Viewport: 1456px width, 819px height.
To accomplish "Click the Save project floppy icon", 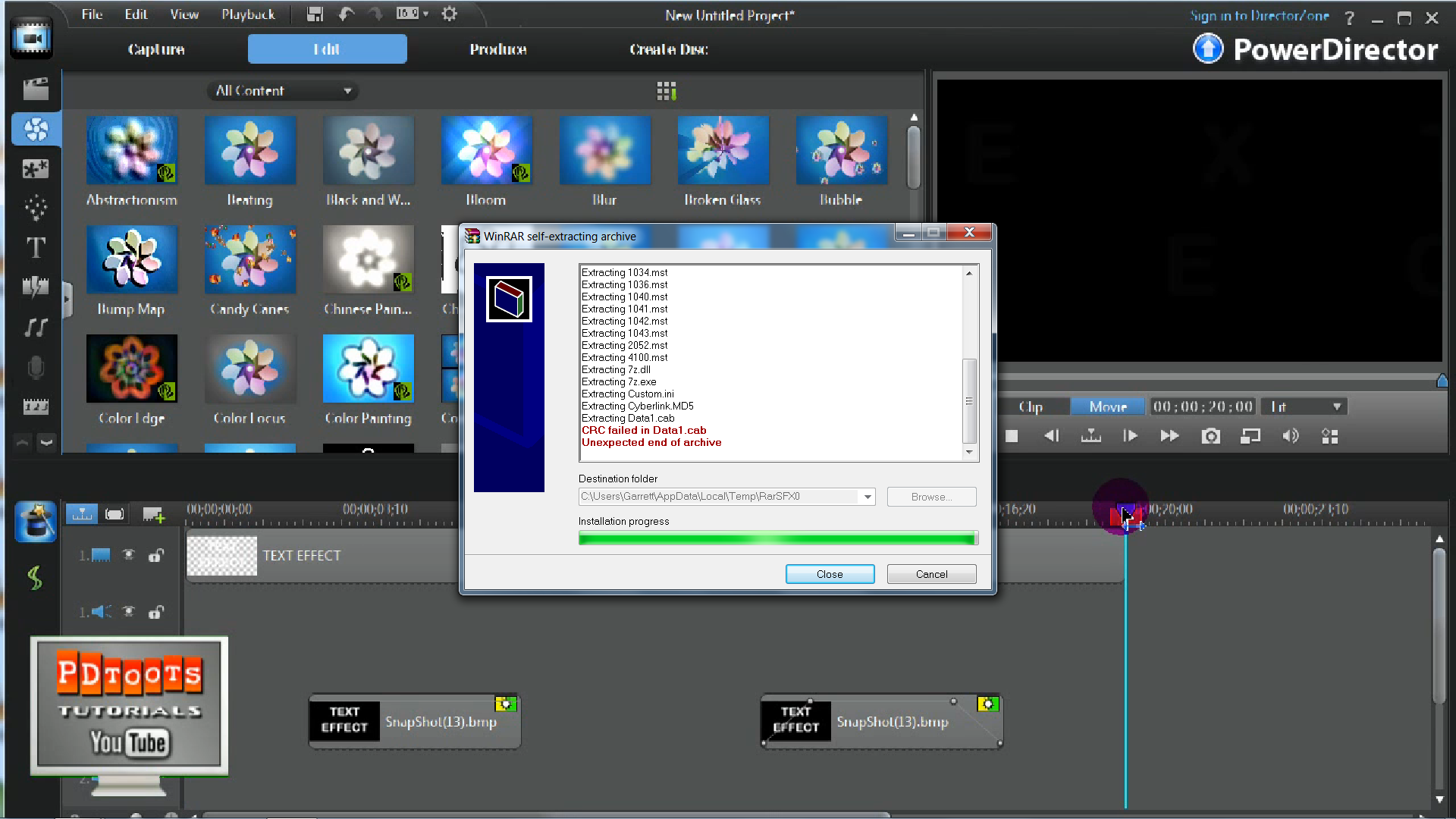I will point(315,14).
